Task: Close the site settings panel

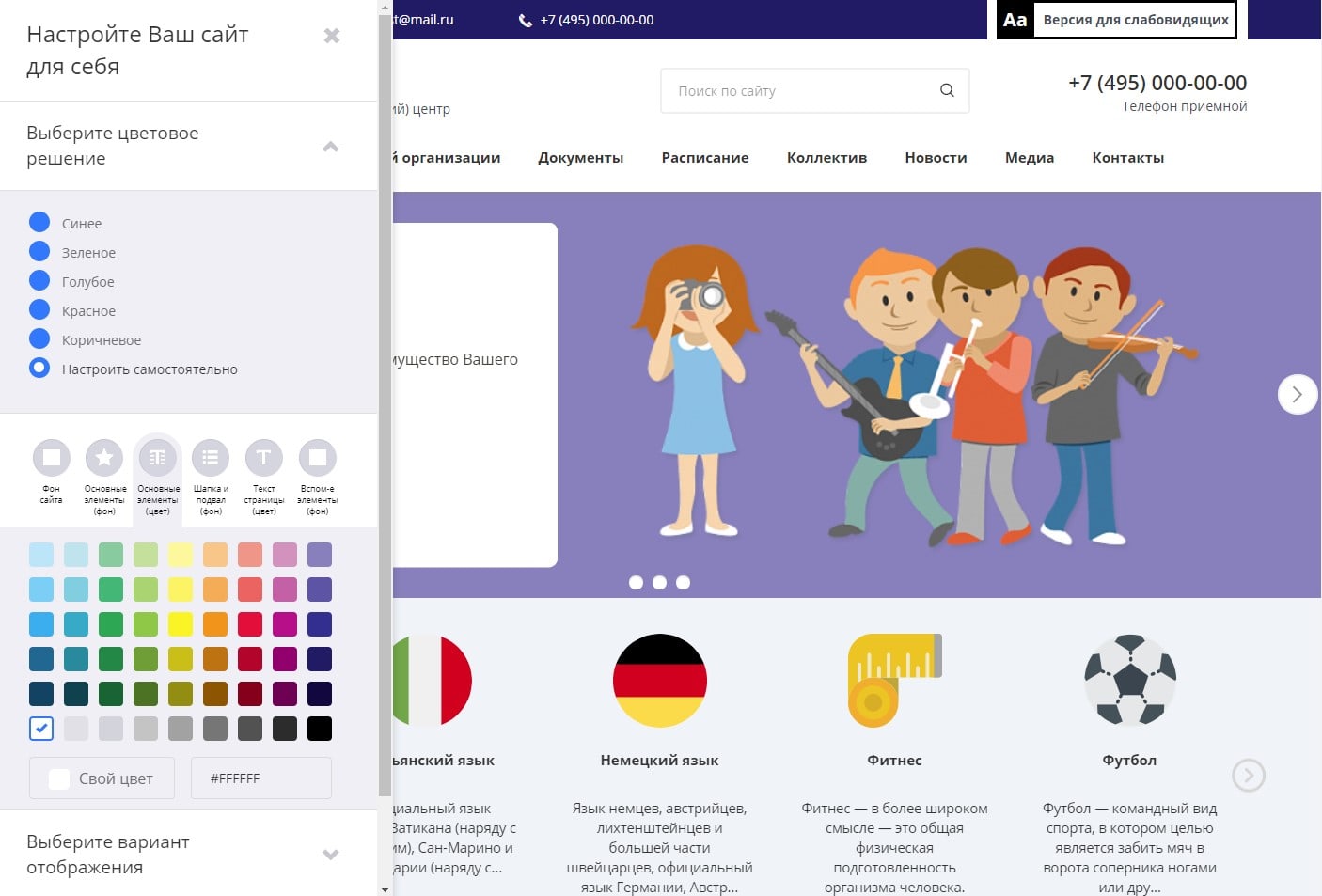Action: 332,36
